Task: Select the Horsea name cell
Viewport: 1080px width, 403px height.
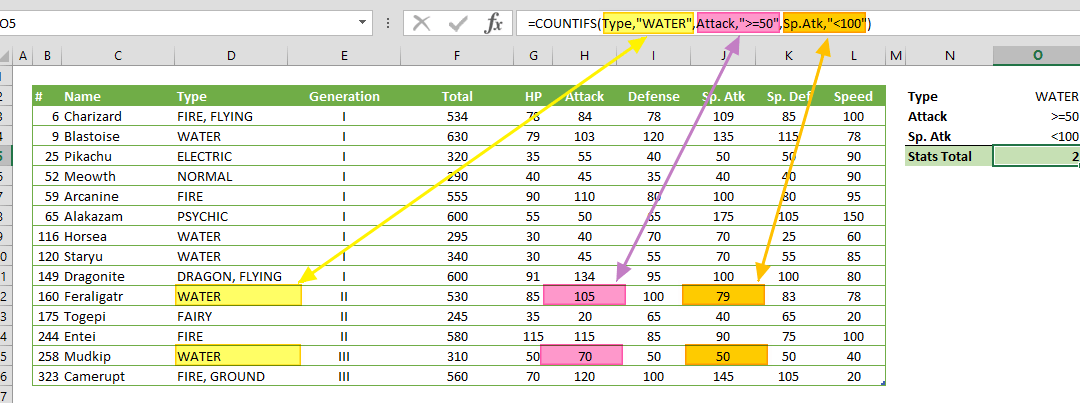Action: point(118,236)
